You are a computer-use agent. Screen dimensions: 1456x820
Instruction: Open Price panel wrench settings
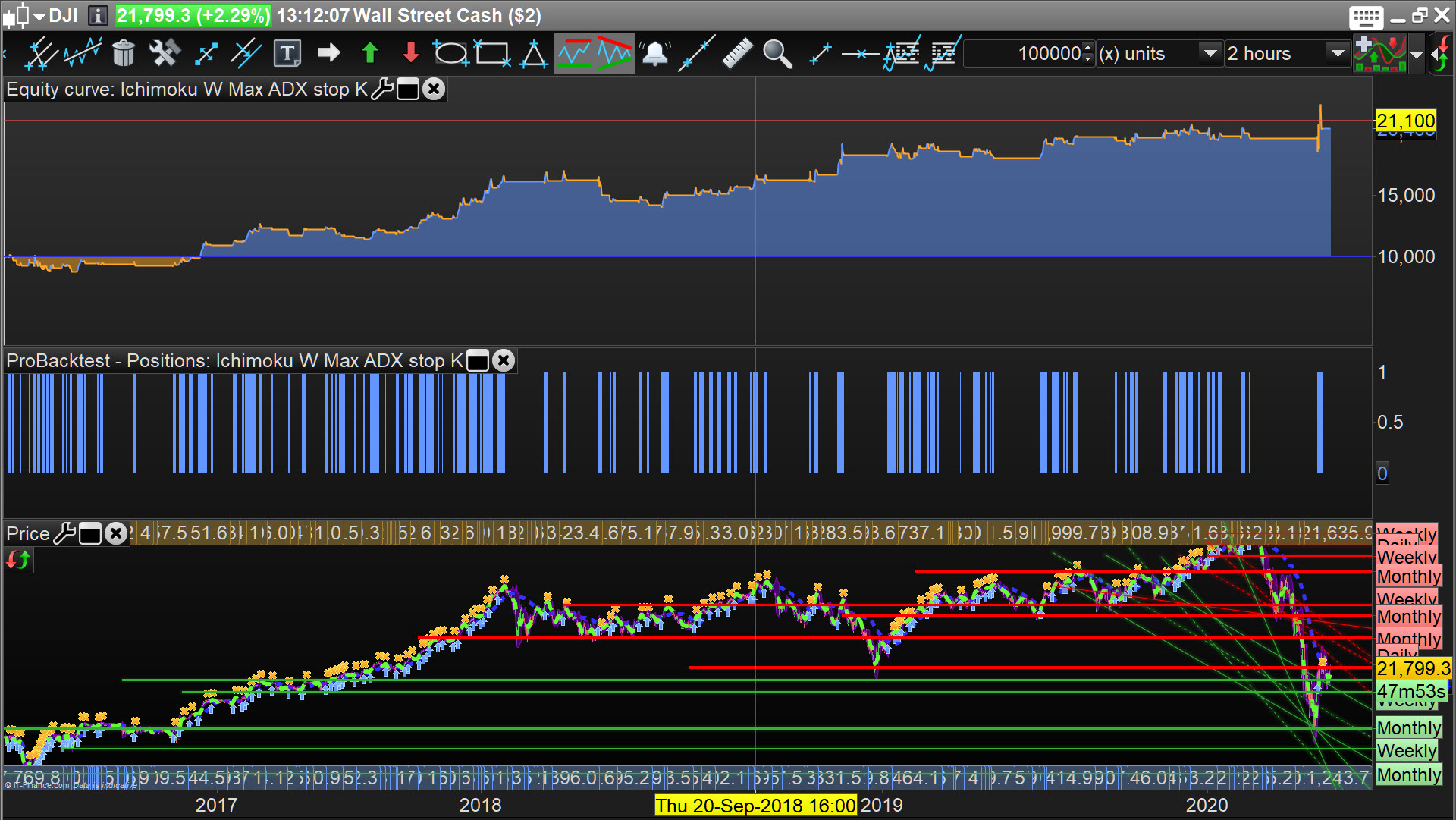tap(65, 534)
